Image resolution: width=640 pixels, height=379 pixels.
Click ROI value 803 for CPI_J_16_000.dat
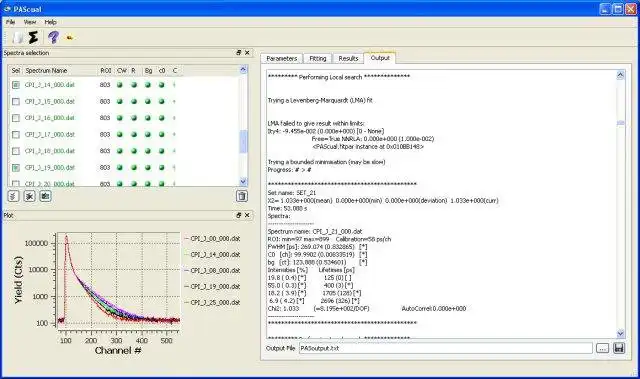(x=105, y=118)
